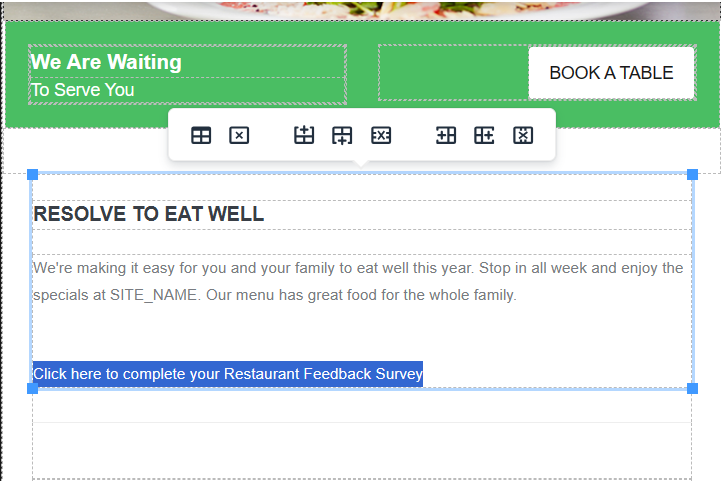
Task: Click the delete table icon
Action: click(239, 136)
